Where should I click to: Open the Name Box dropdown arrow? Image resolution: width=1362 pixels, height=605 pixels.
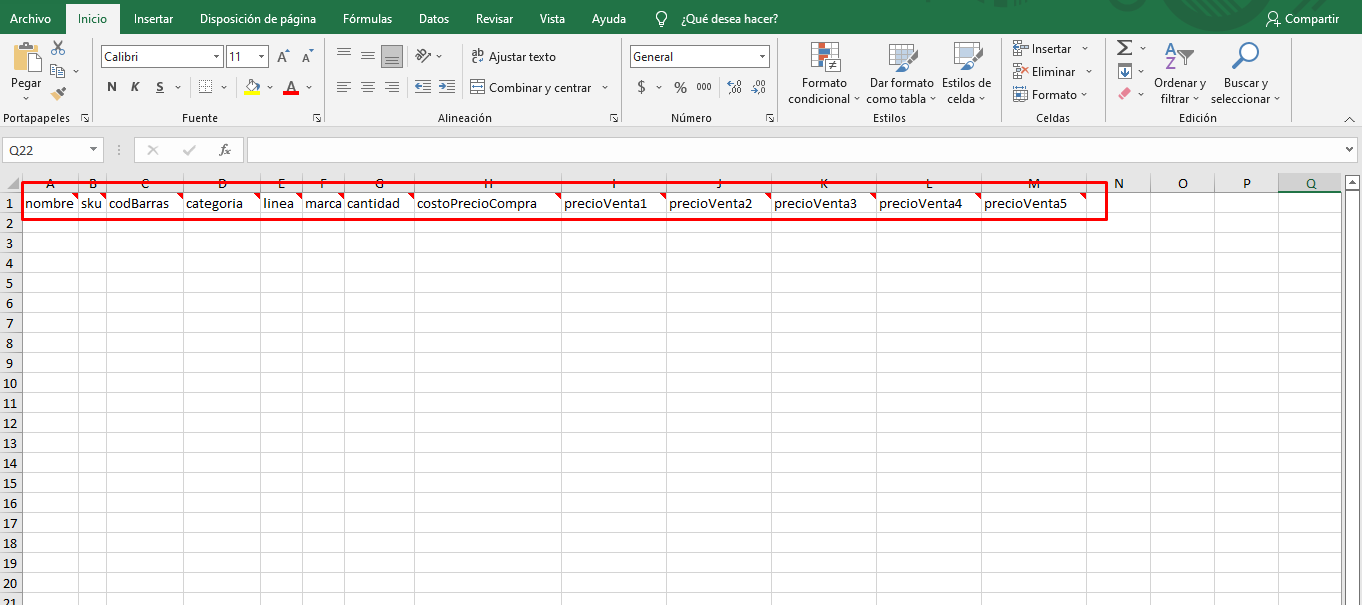coord(94,150)
